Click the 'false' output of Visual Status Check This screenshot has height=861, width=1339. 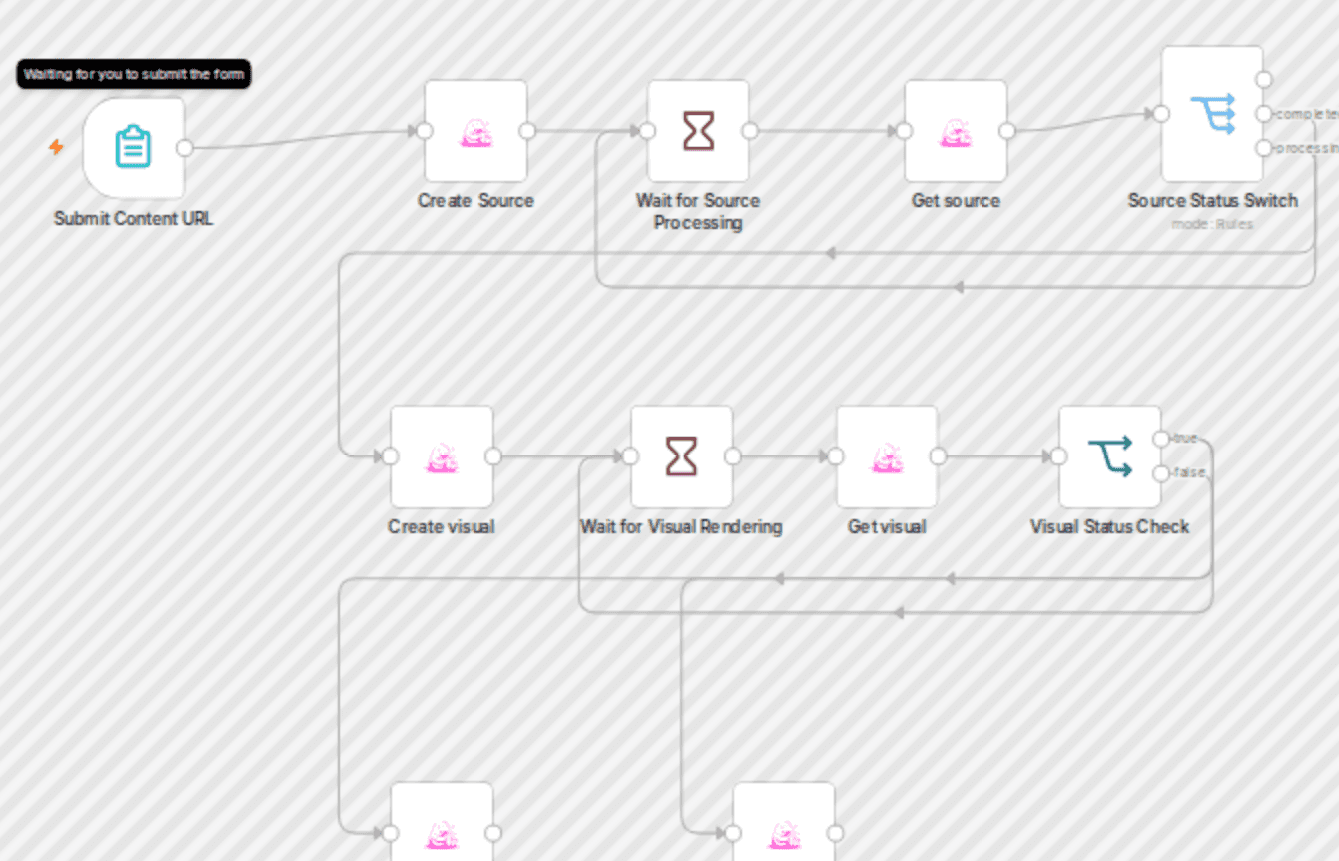click(1161, 473)
